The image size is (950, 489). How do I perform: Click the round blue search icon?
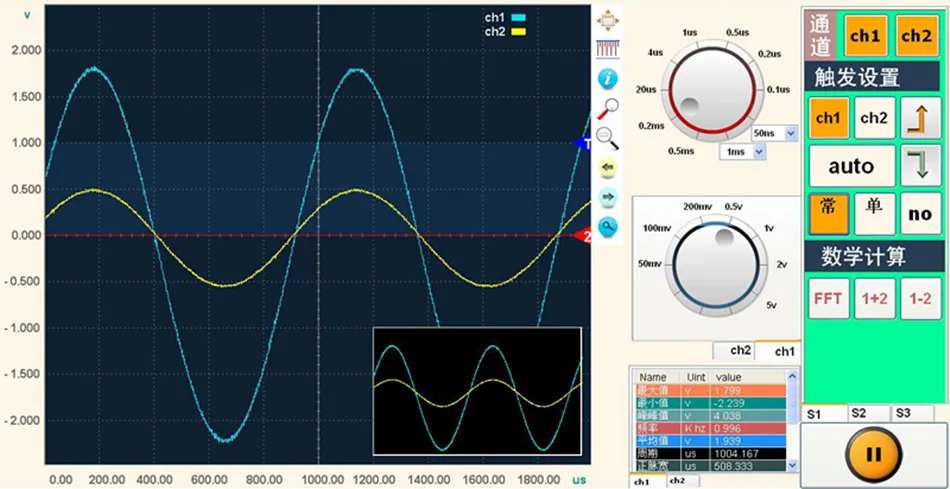point(608,226)
